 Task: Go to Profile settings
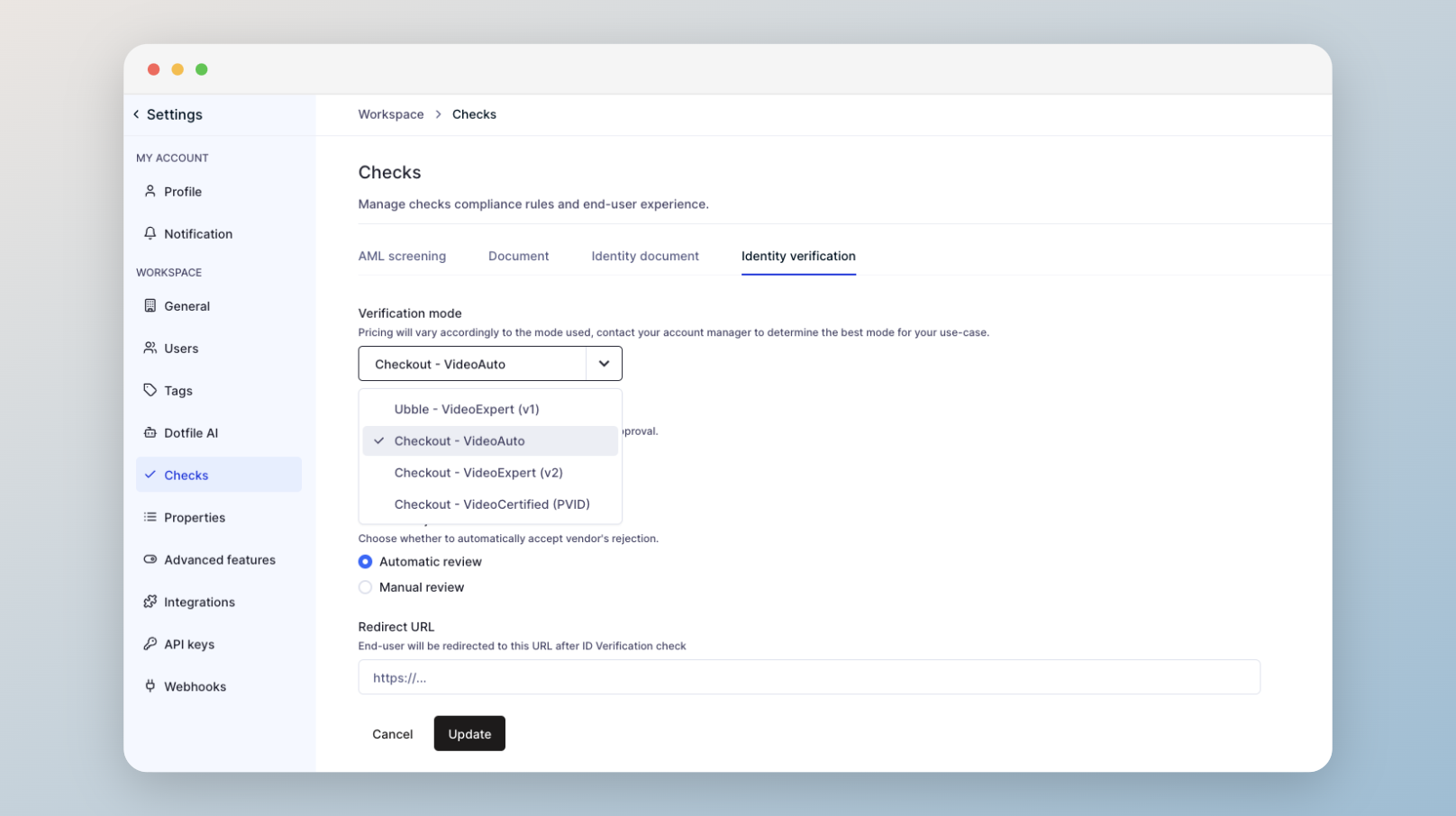(x=219, y=191)
